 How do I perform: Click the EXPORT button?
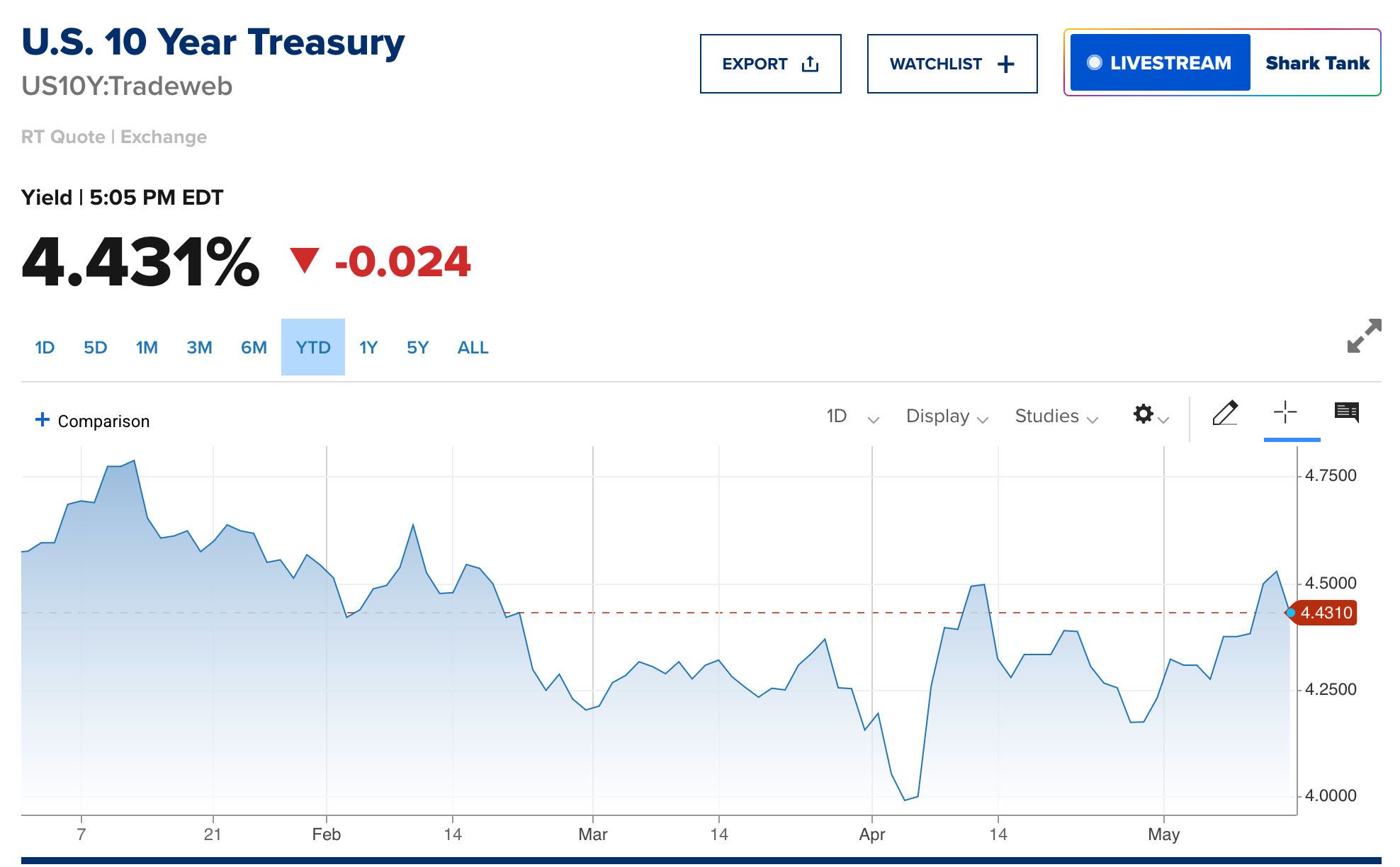(770, 64)
